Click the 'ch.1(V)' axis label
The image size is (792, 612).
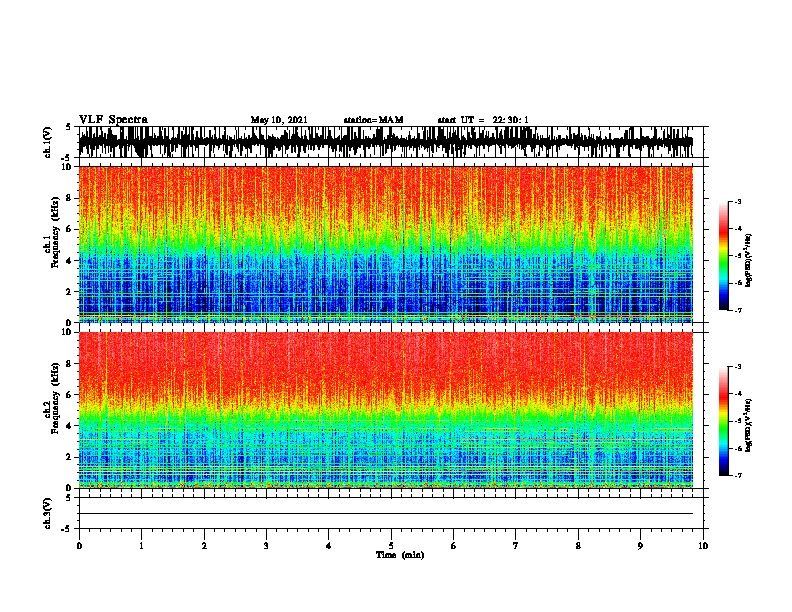(47, 142)
